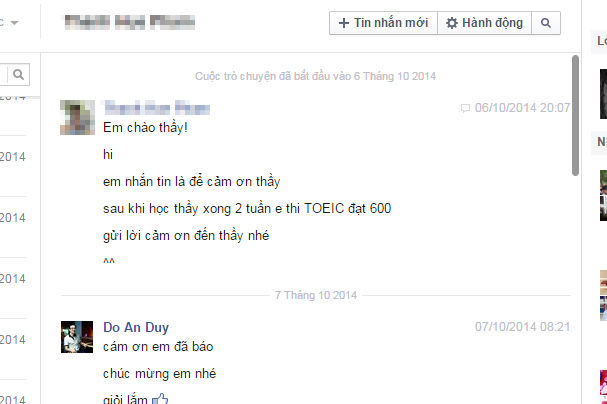
Task: Click the conversation scrollbar thumb
Action: [575, 115]
